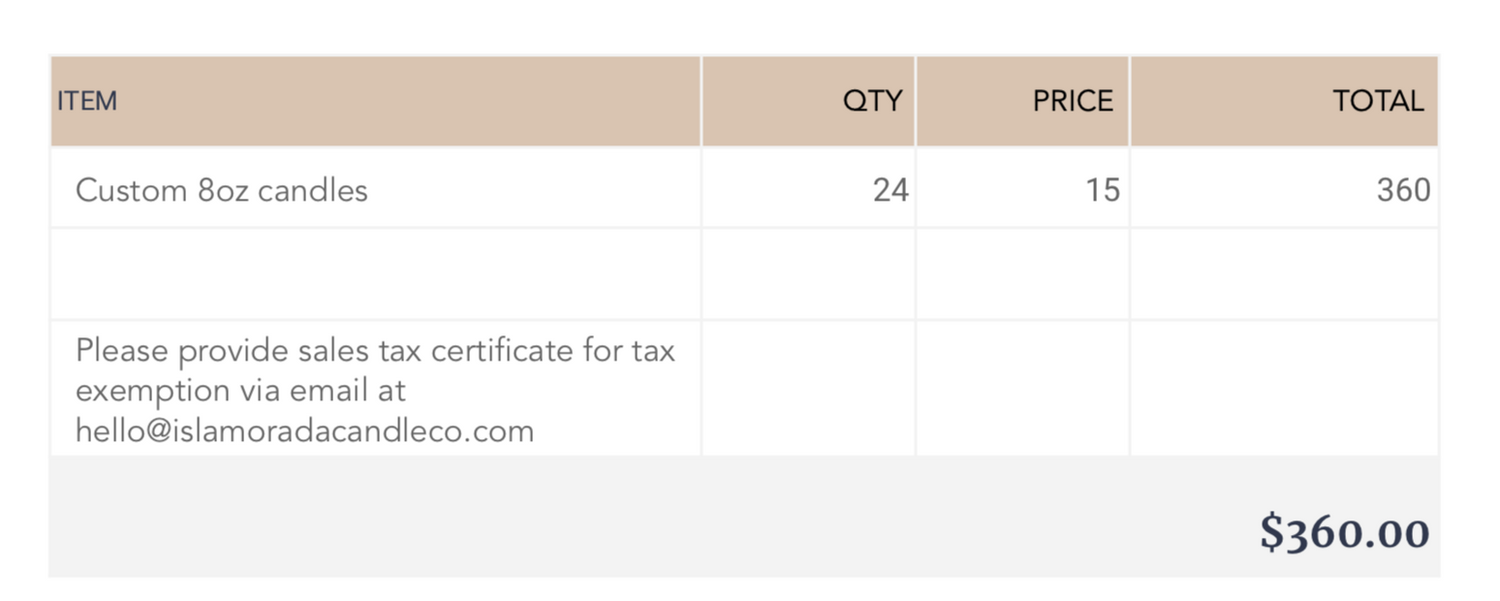The width and height of the screenshot is (1500, 601).
Task: Select the quantity cell showing 24
Action: click(x=809, y=188)
